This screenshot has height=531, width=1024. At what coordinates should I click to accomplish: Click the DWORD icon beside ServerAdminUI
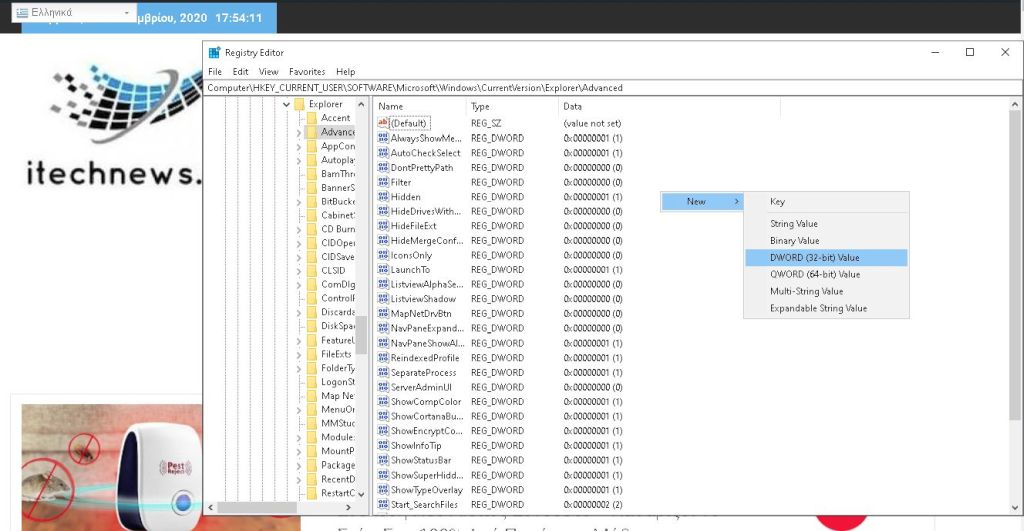(383, 387)
